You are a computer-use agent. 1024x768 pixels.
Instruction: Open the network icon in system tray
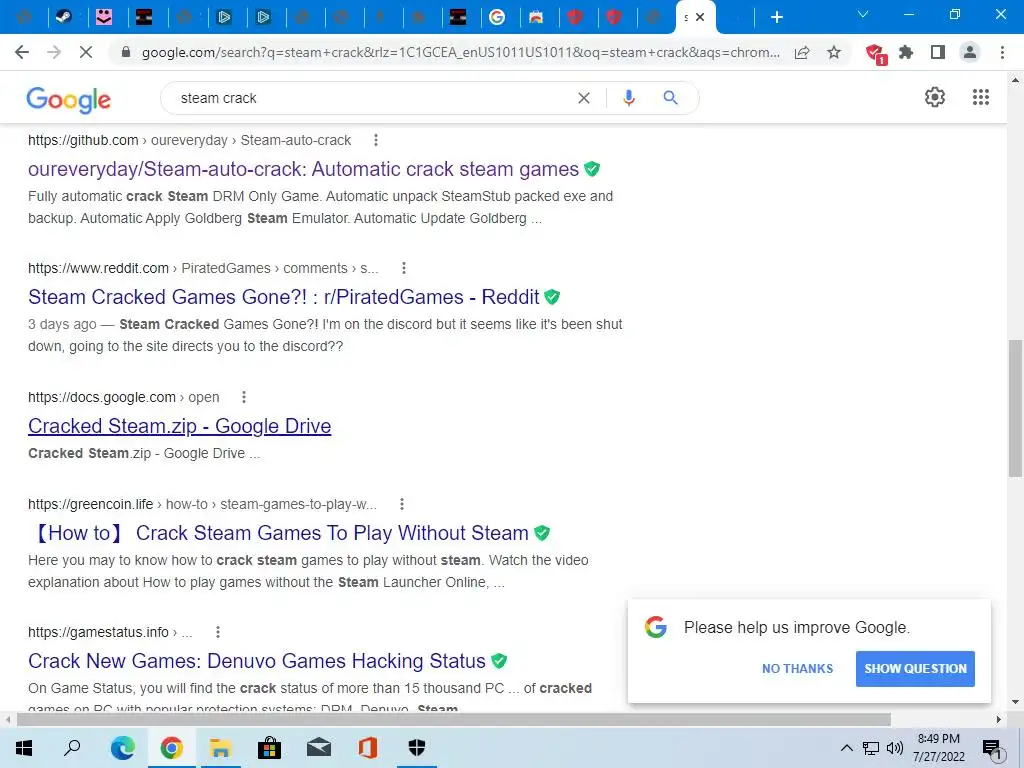tap(871, 748)
